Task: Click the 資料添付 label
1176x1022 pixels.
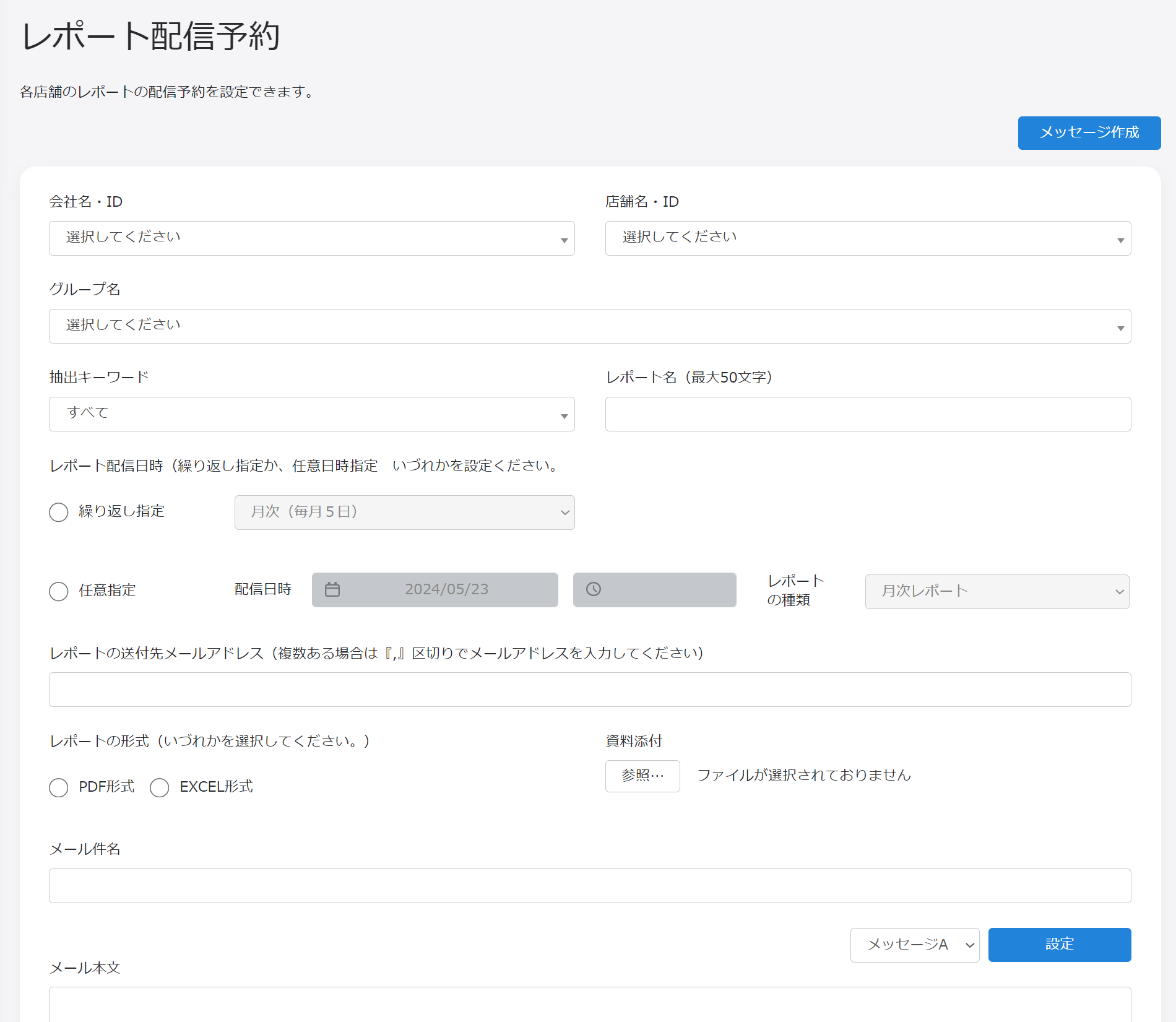Action: coord(634,741)
